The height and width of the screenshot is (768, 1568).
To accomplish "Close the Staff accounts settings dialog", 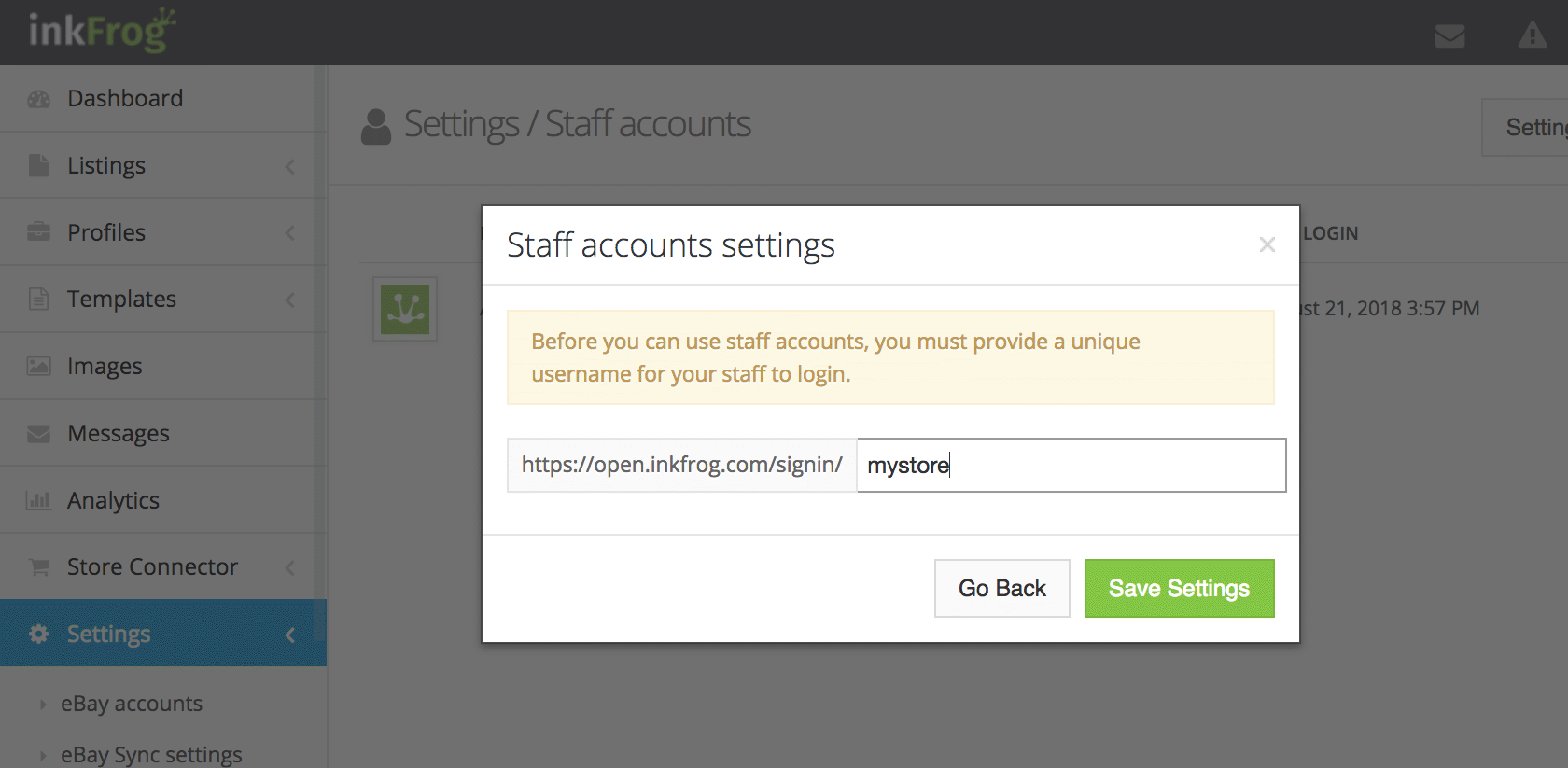I will click(1267, 244).
